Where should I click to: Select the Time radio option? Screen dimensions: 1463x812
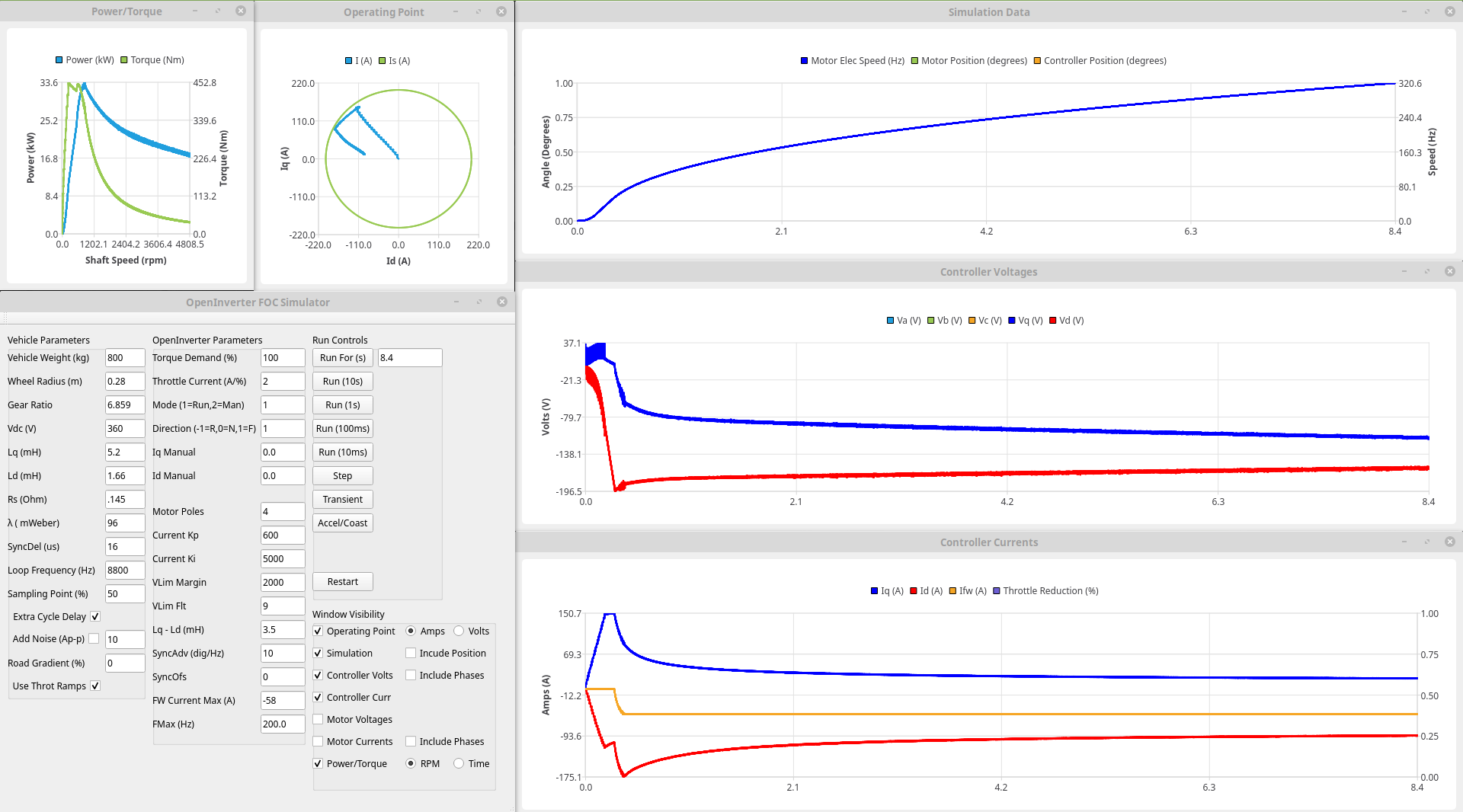pos(459,764)
